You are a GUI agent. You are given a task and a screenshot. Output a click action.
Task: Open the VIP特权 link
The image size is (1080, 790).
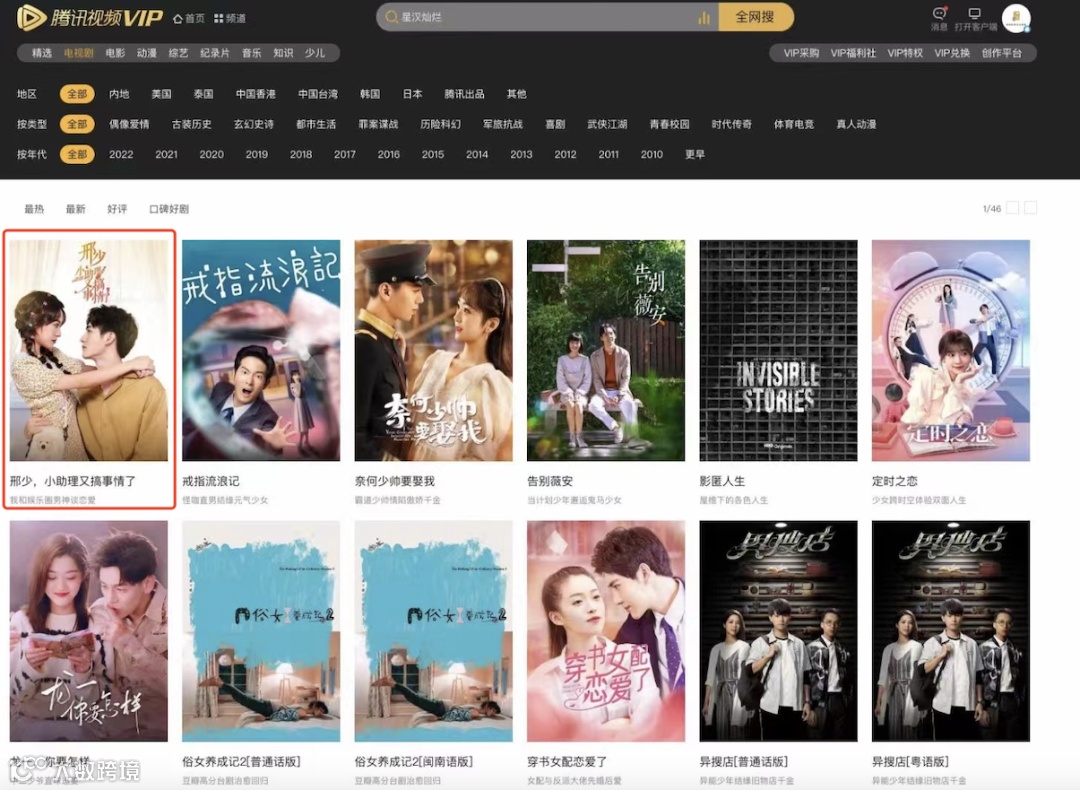[x=905, y=53]
